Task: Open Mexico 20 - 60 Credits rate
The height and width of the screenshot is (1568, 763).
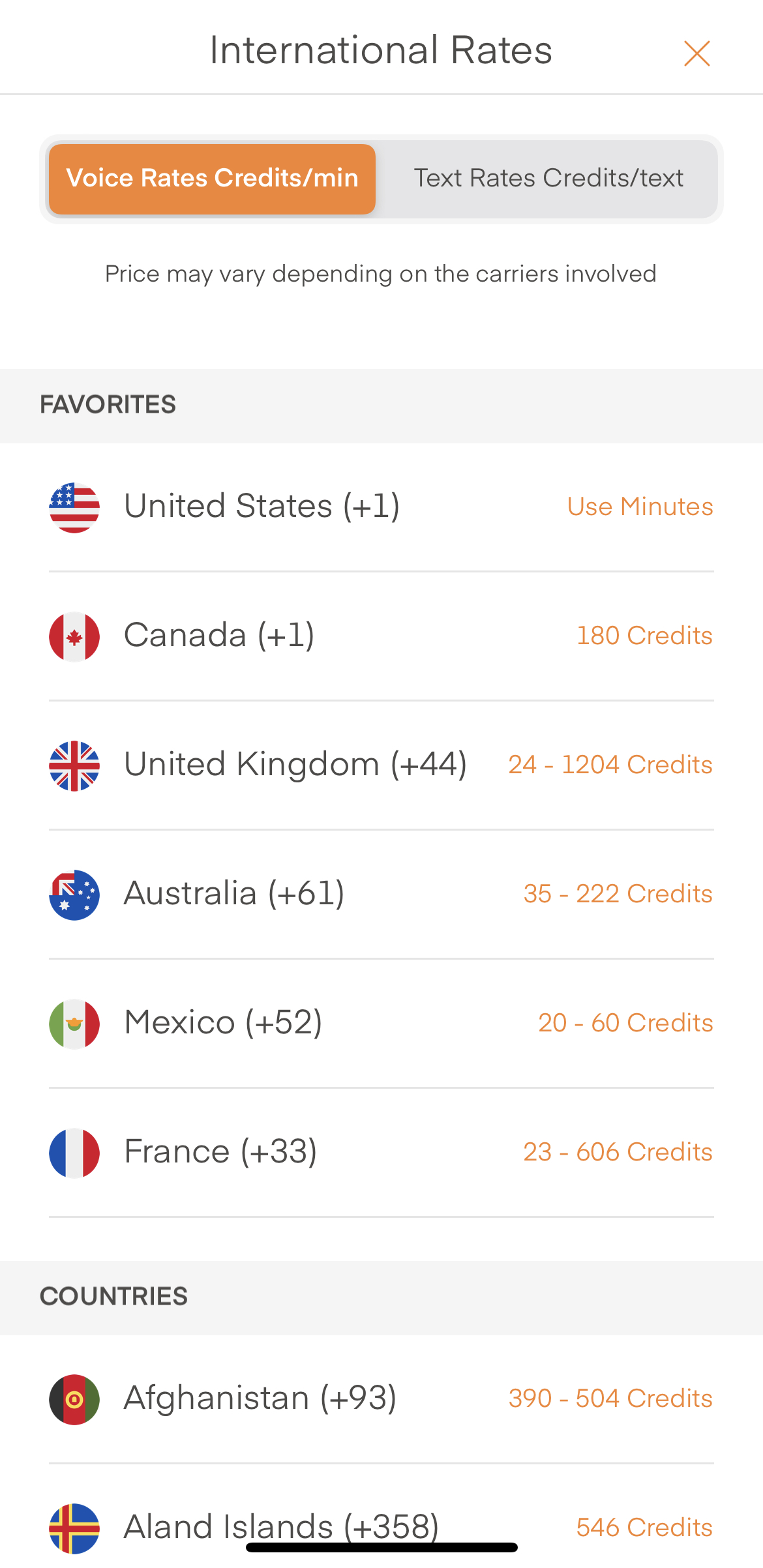Action: click(625, 1024)
